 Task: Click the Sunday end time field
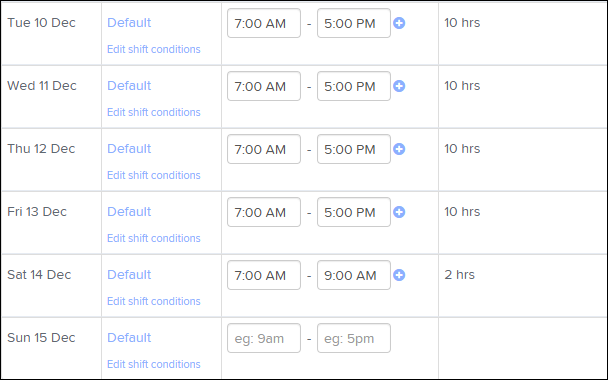click(354, 338)
